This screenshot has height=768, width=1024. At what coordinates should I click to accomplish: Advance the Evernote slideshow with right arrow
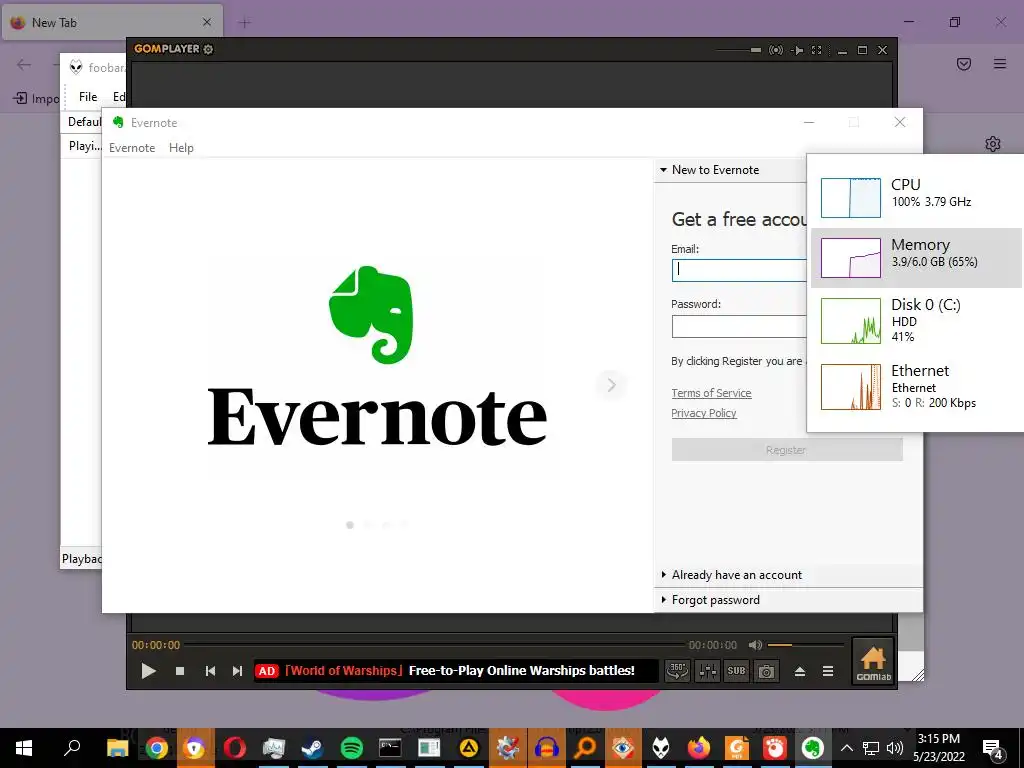611,385
